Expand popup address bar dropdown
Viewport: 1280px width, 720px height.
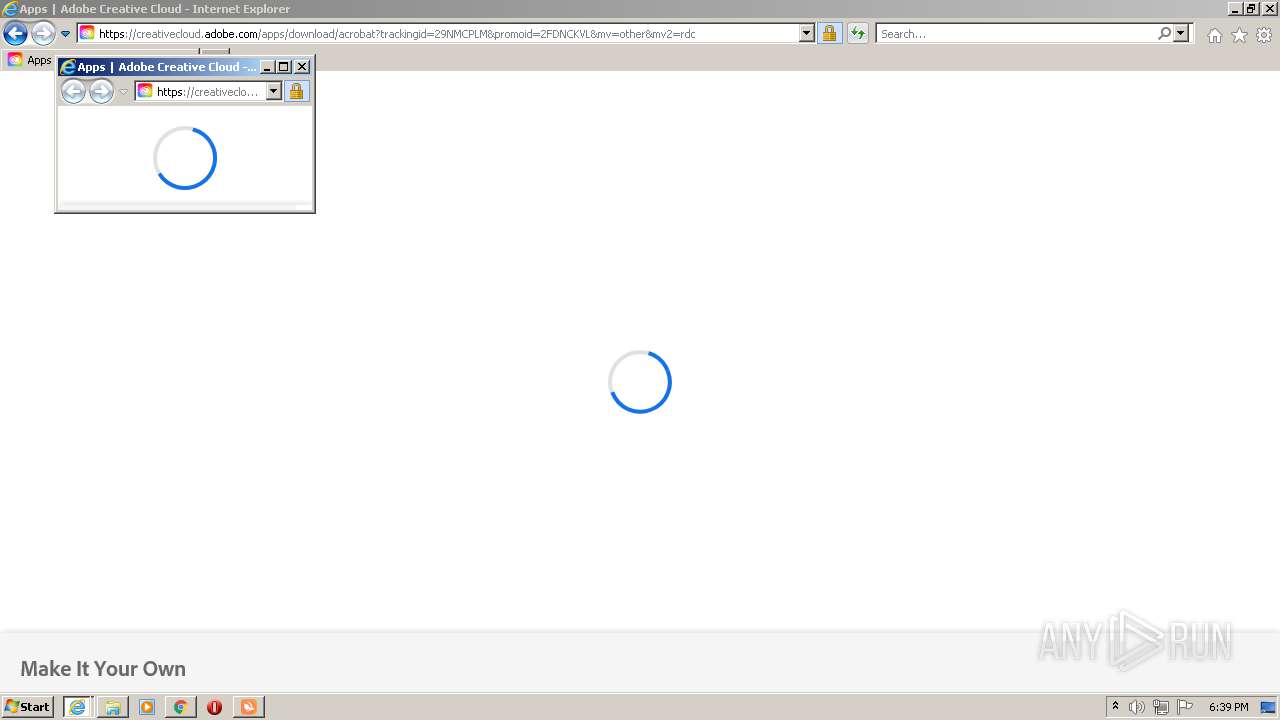click(273, 91)
